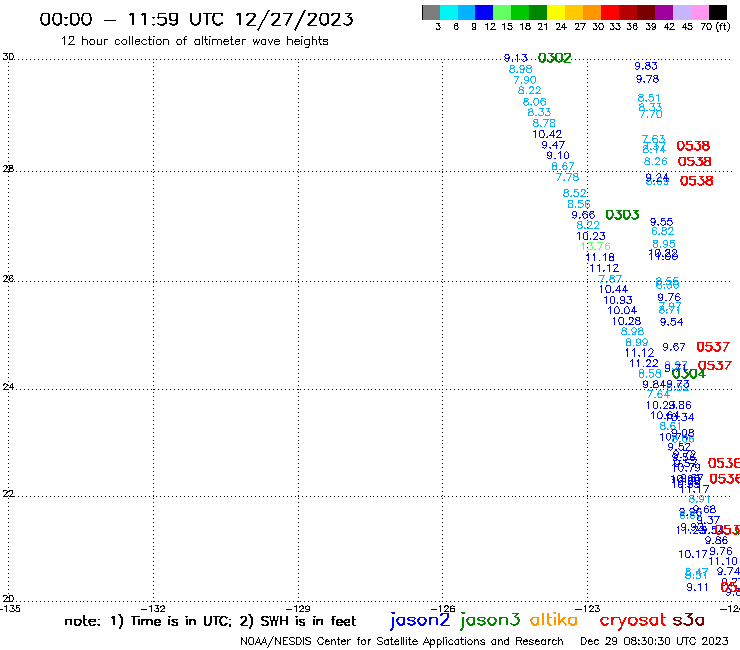Select the dark blue 12 ft legend swatch
The height and width of the screenshot is (650, 740).
484,12
